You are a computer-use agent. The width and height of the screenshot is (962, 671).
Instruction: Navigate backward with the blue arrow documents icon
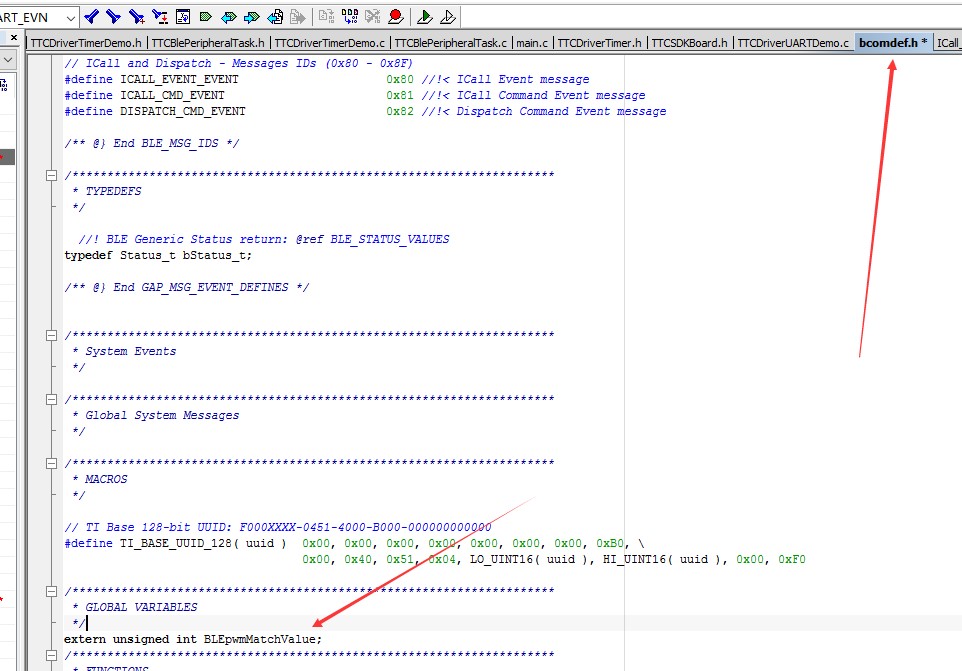click(x=275, y=17)
